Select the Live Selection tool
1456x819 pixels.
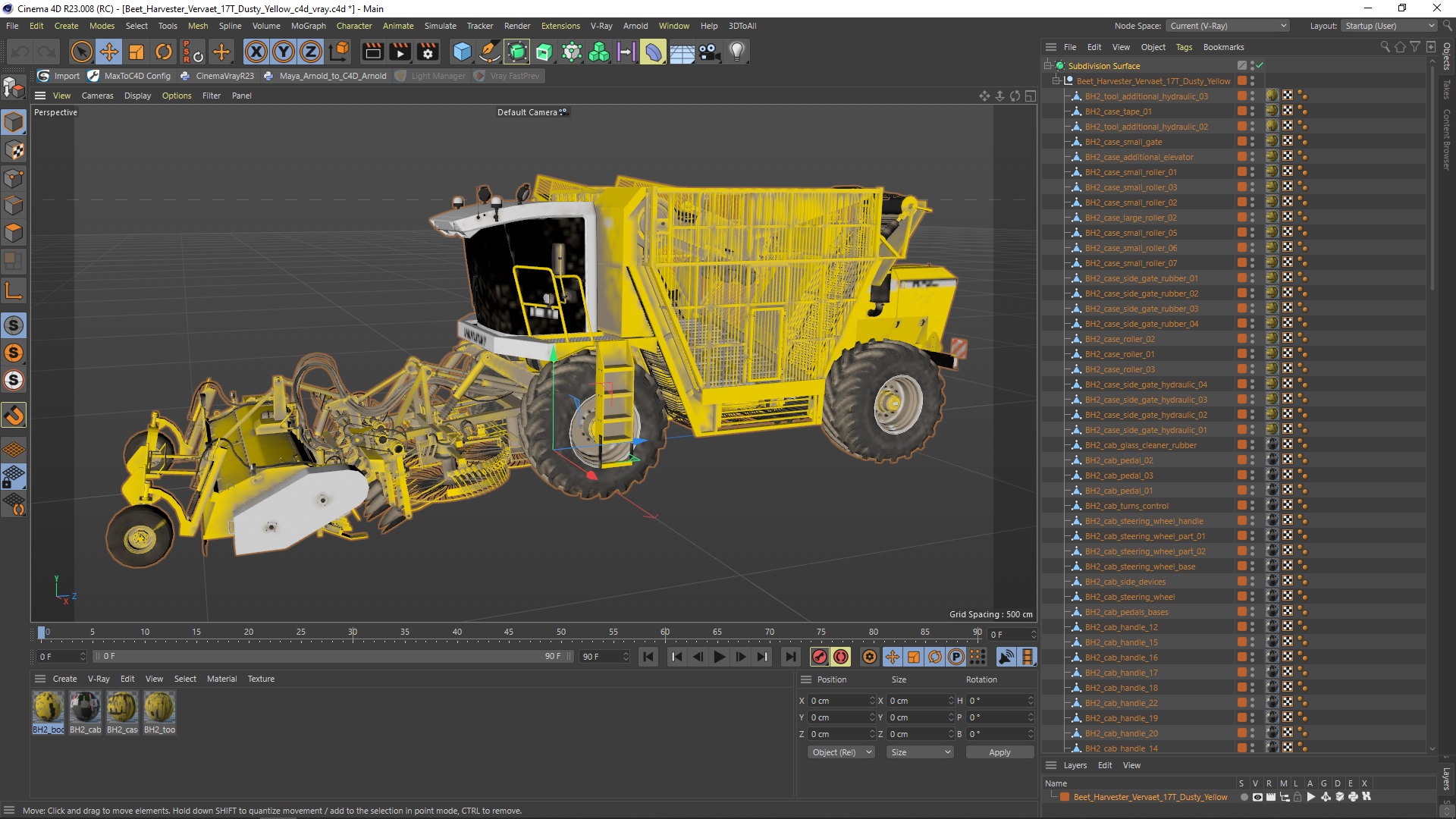pyautogui.click(x=81, y=52)
